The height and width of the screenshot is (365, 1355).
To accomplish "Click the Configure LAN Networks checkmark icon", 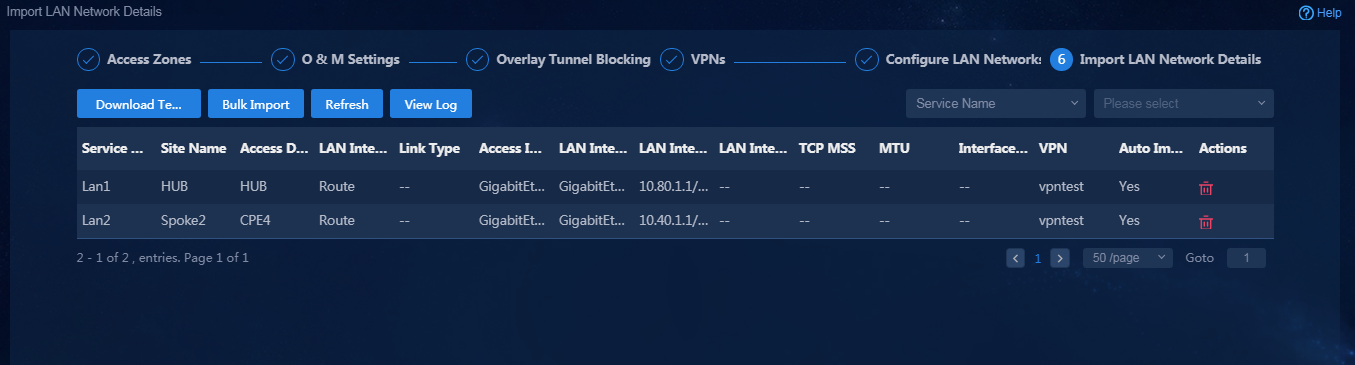I will tap(867, 59).
